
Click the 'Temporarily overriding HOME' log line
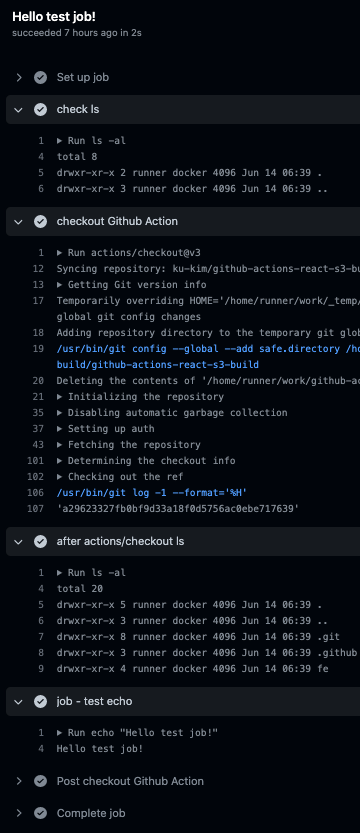(x=208, y=301)
